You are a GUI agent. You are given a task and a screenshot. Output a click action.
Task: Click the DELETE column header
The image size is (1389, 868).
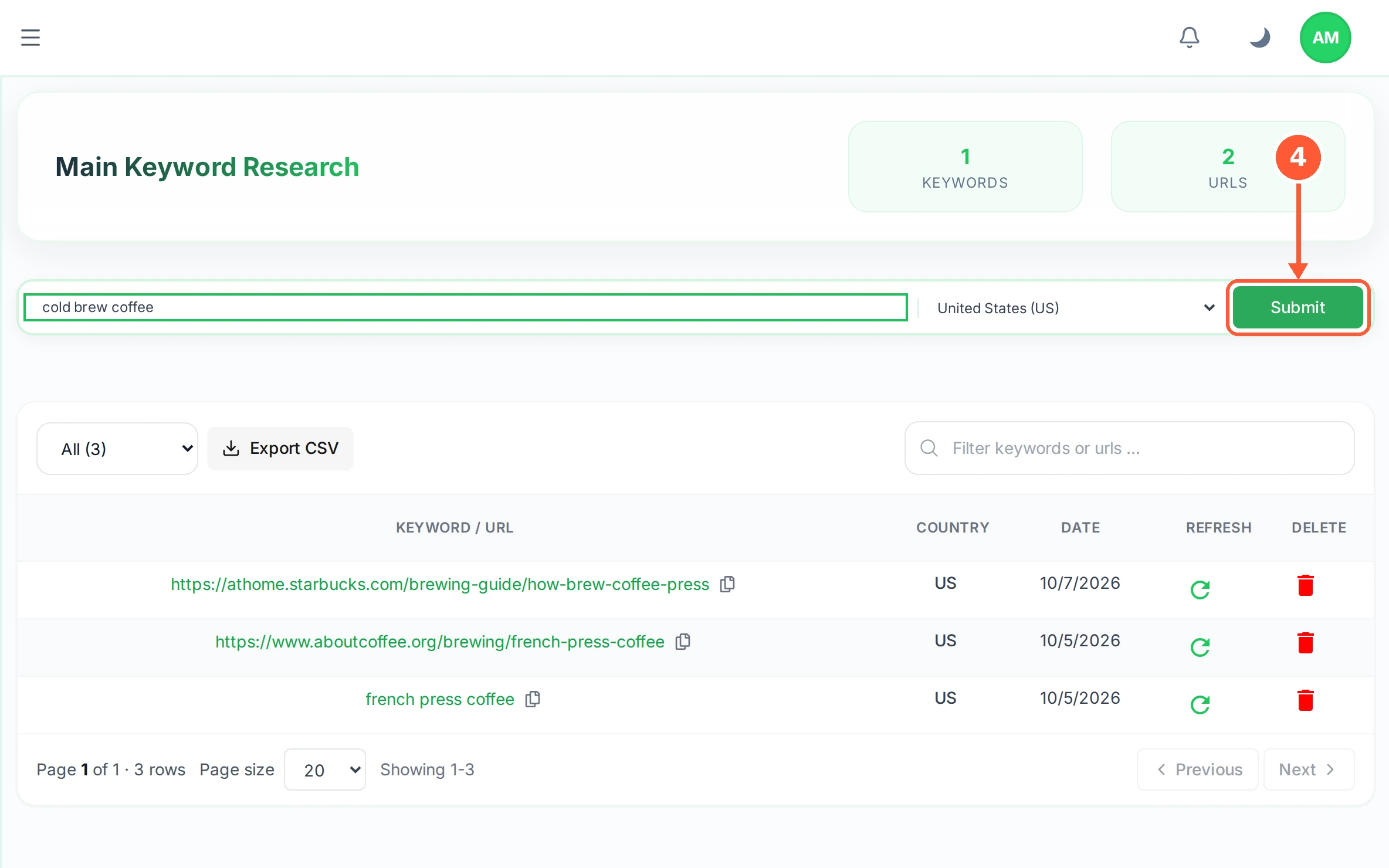1319,527
